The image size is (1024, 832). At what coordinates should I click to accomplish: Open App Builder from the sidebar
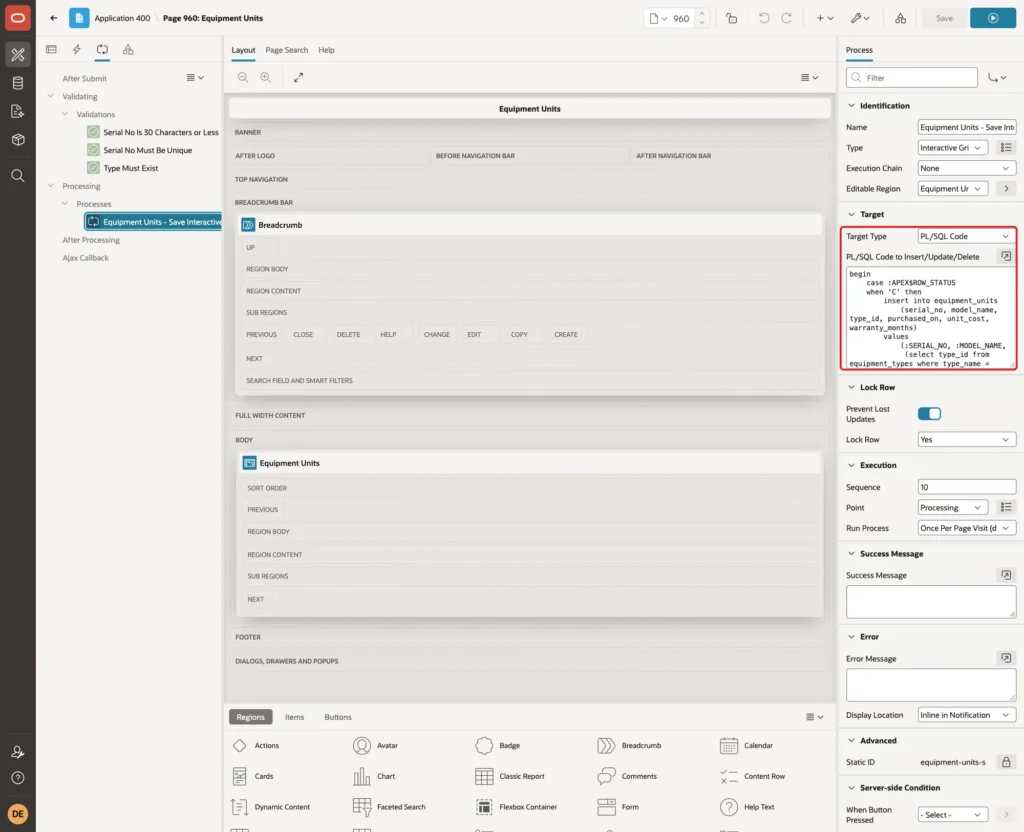point(18,54)
